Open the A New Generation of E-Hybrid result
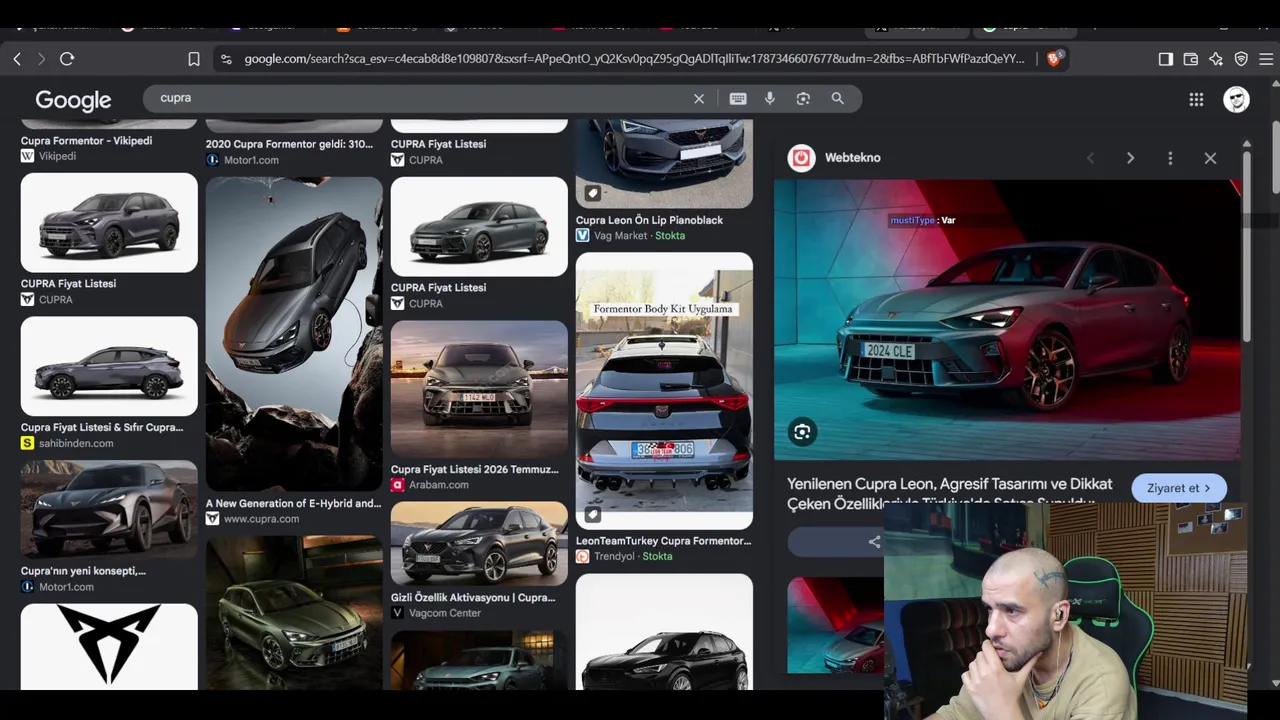 tap(293, 503)
